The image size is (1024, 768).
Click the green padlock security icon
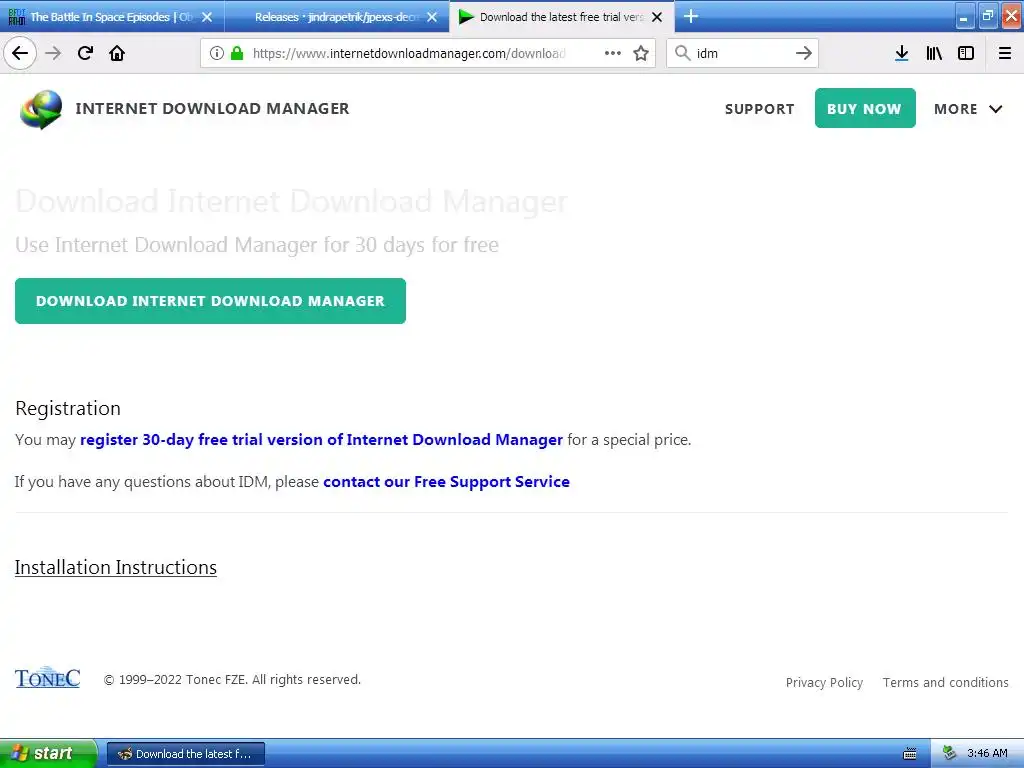pyautogui.click(x=237, y=53)
